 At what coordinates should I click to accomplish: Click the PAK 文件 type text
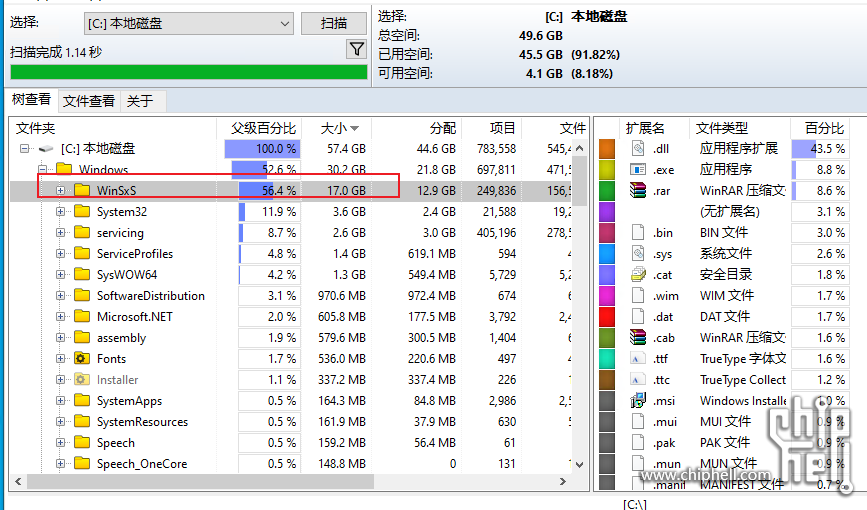click(725, 443)
